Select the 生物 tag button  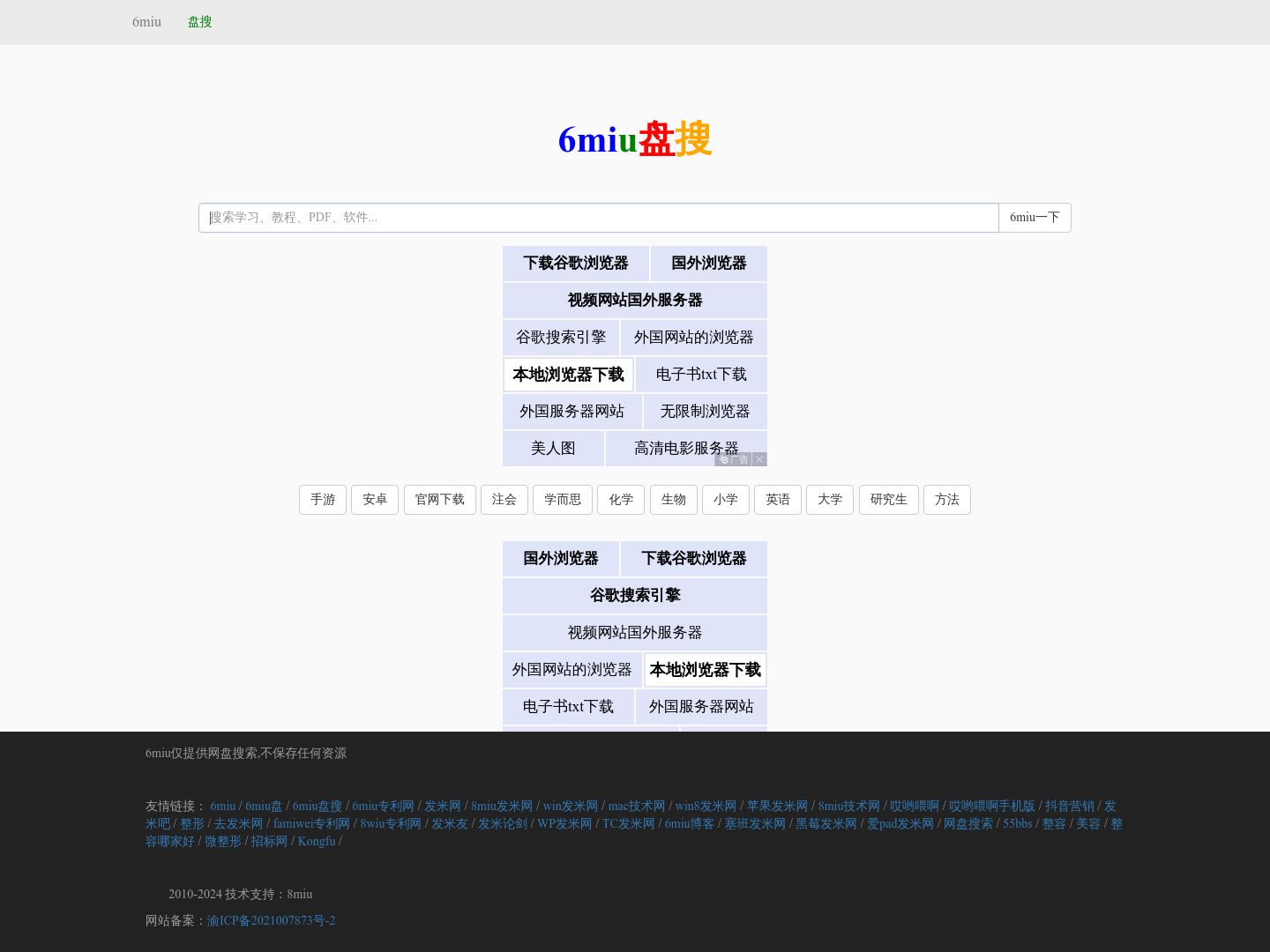tap(674, 500)
